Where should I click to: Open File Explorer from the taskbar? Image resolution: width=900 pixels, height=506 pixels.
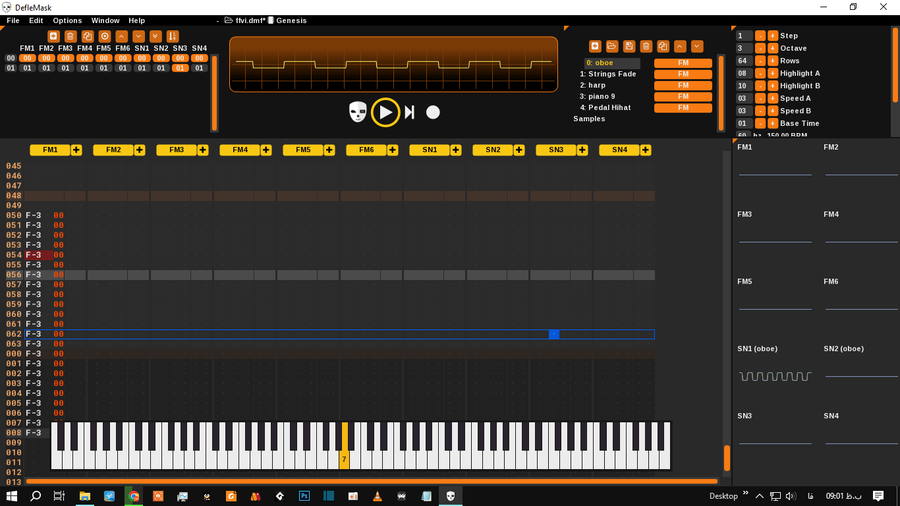click(x=85, y=496)
